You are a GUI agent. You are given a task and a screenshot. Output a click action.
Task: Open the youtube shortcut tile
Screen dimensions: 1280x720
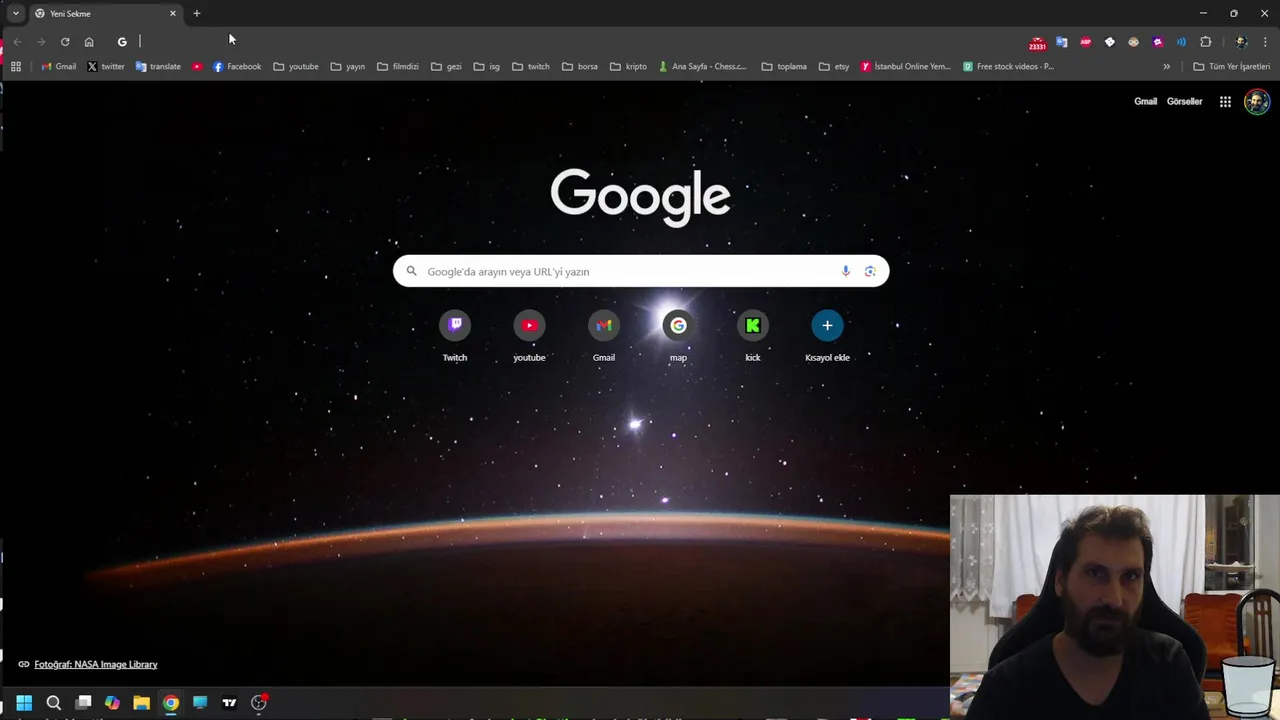click(529, 336)
